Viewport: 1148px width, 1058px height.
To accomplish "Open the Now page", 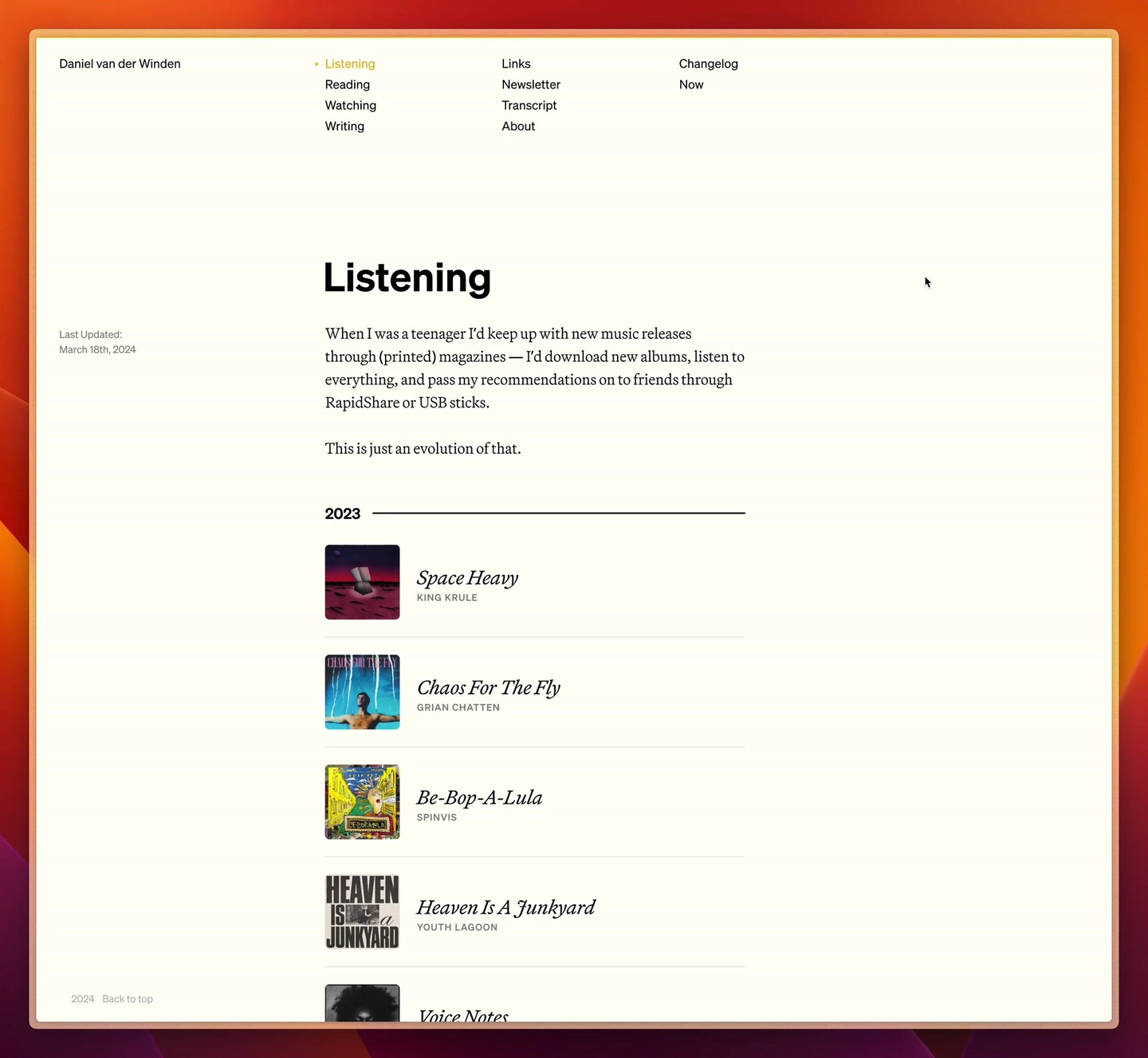I will tap(691, 85).
